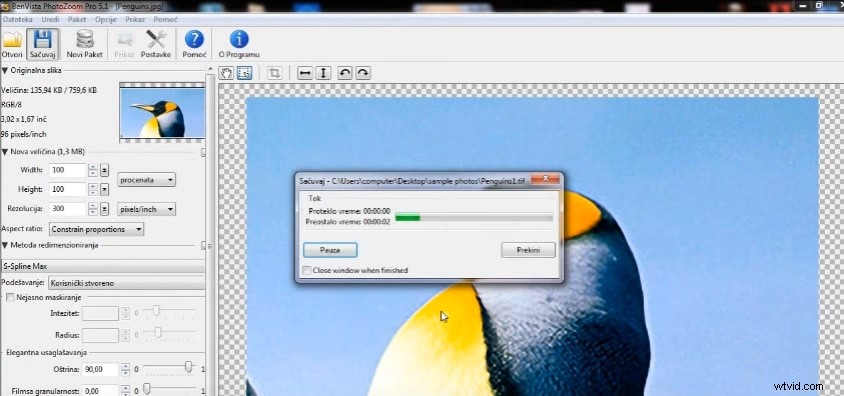Image resolution: width=844 pixels, height=396 pixels.
Task: Open the S-Spline Max method dropdown
Action: coord(102,266)
